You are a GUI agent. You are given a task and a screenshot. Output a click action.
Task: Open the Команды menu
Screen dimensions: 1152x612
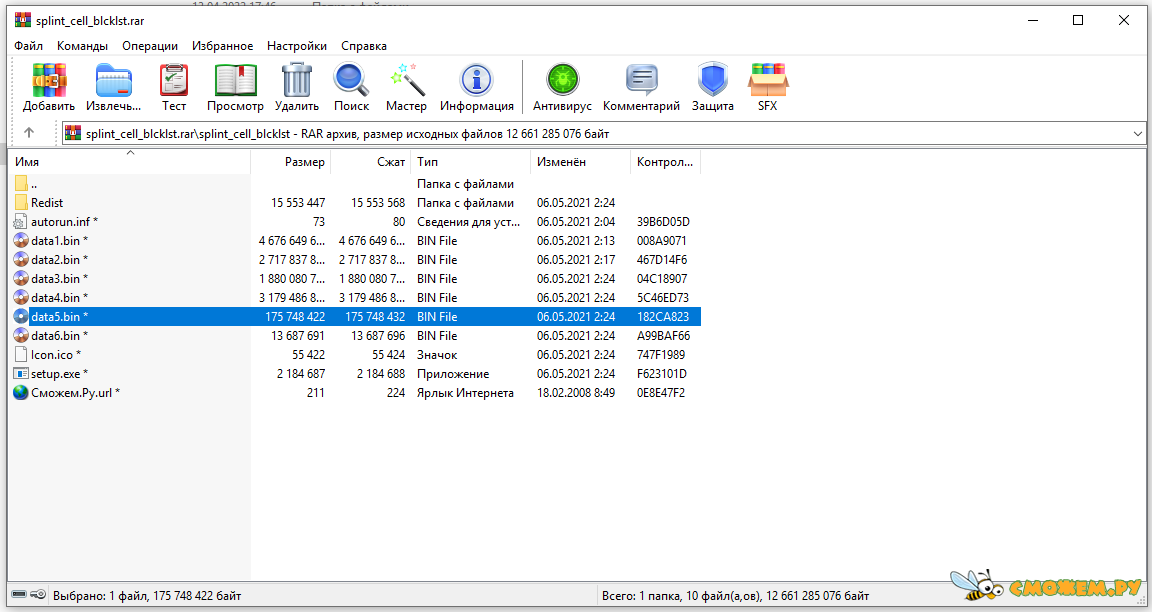82,46
